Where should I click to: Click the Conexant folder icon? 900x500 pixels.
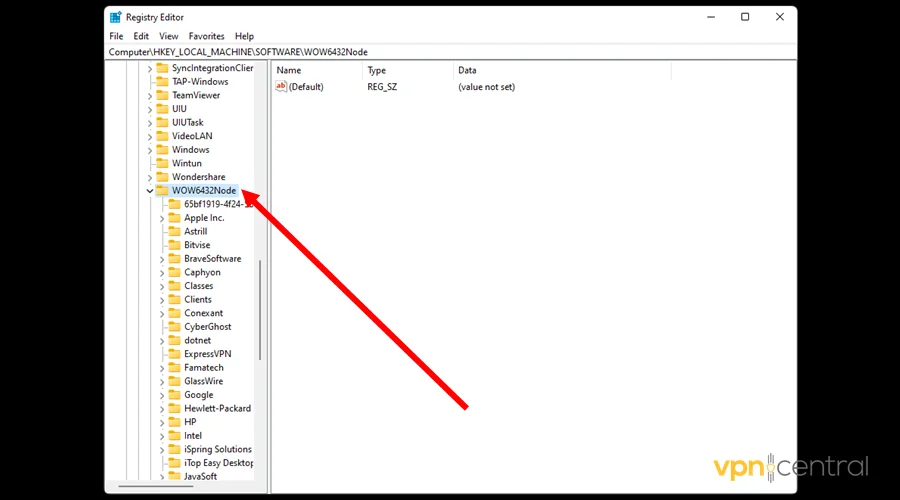174,313
